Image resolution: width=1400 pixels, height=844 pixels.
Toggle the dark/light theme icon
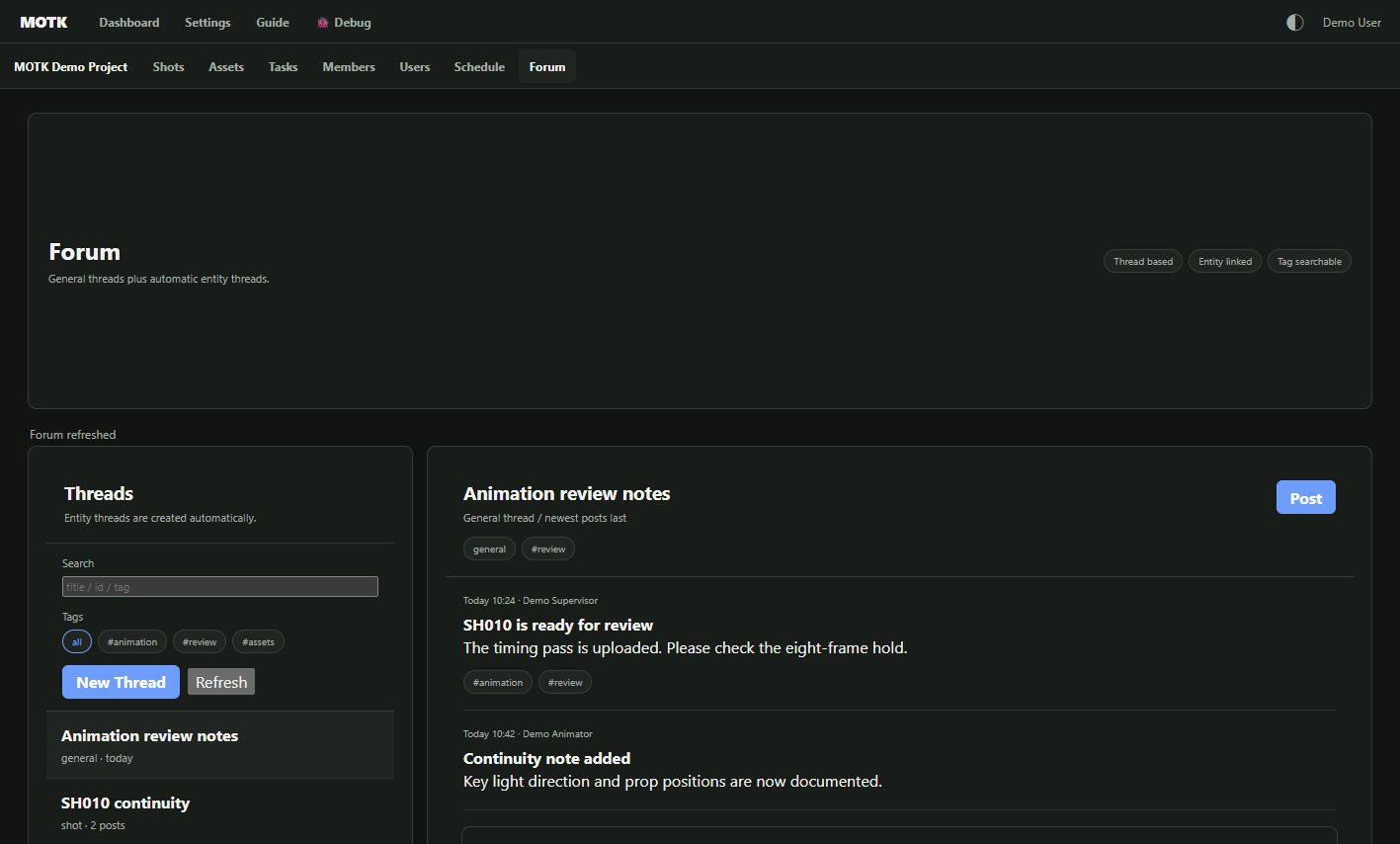(1294, 22)
